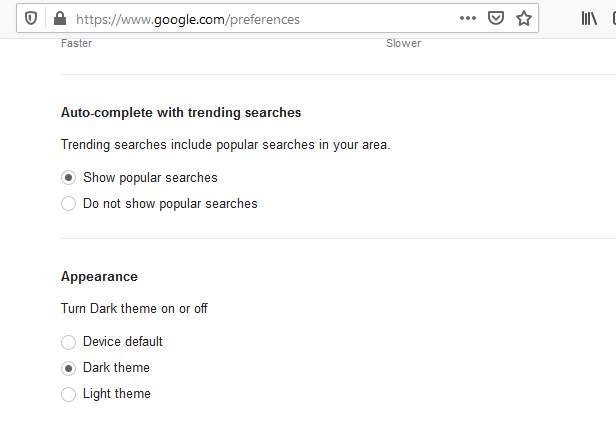This screenshot has height=426, width=616.
Task: Open the Library bookshelf icon
Action: pyautogui.click(x=589, y=18)
